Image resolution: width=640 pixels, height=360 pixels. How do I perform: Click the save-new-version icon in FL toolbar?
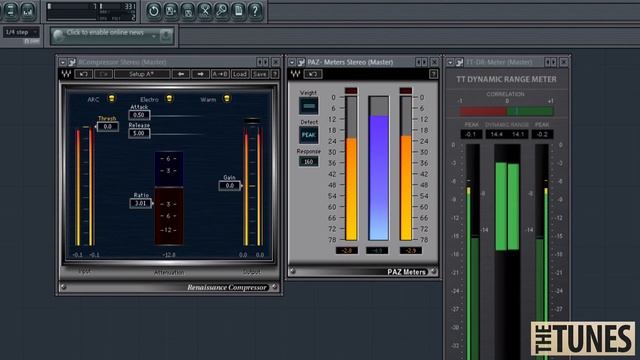pyautogui.click(x=171, y=11)
